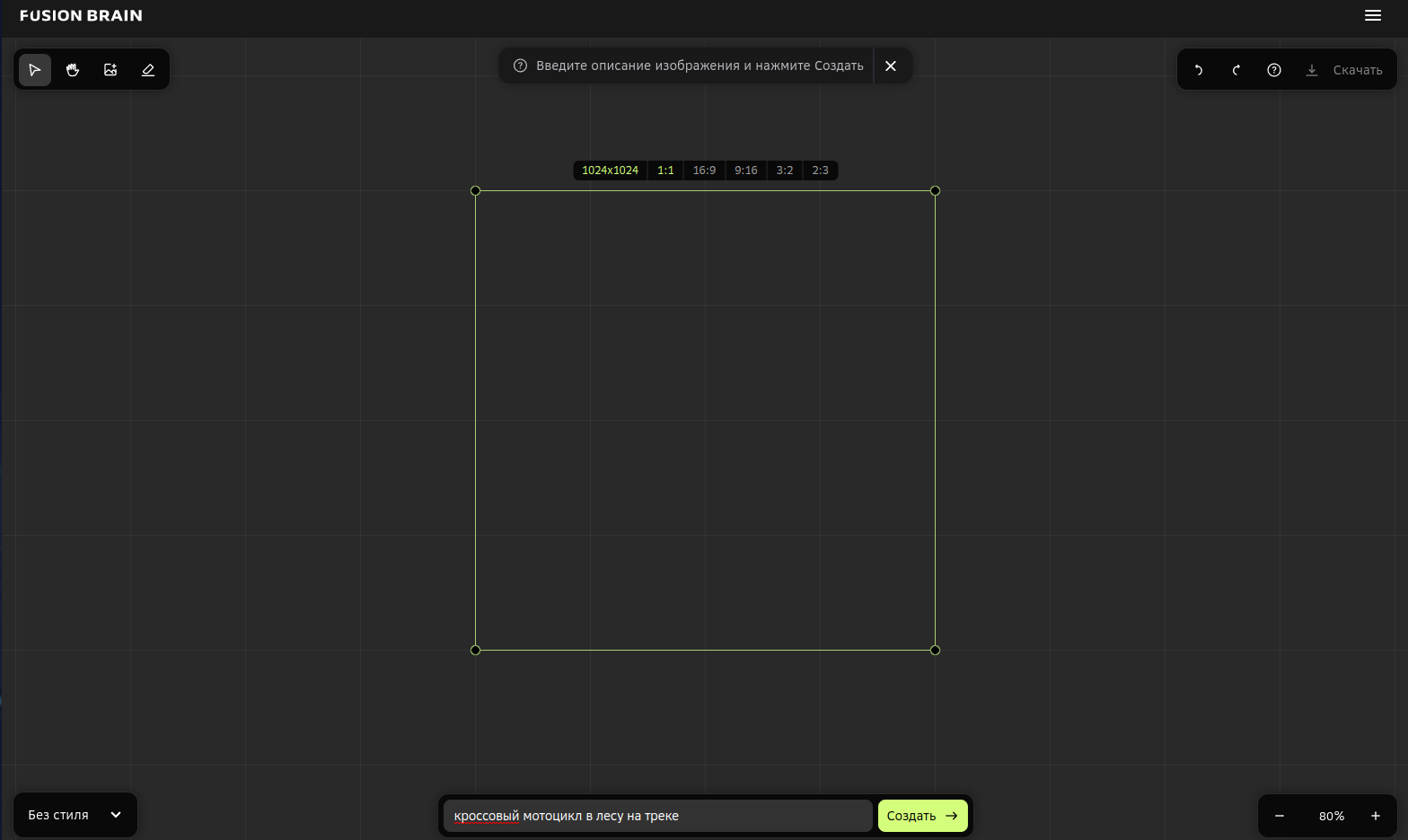
Task: Click the "Скачать" download button
Action: click(x=1344, y=70)
